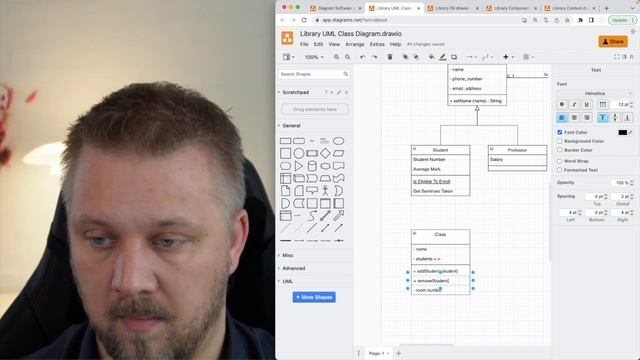Enable the Font Color checkbox
Image resolution: width=640 pixels, height=360 pixels.
tap(560, 132)
